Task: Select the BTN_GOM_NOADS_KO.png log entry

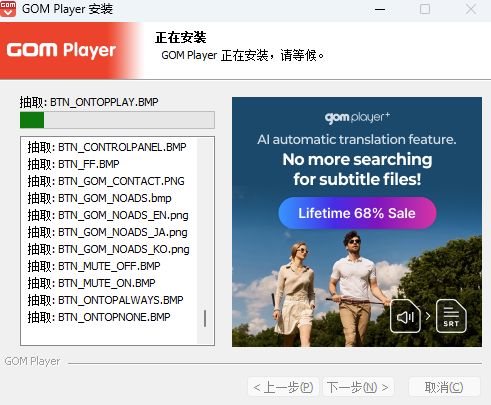Action: (108, 249)
